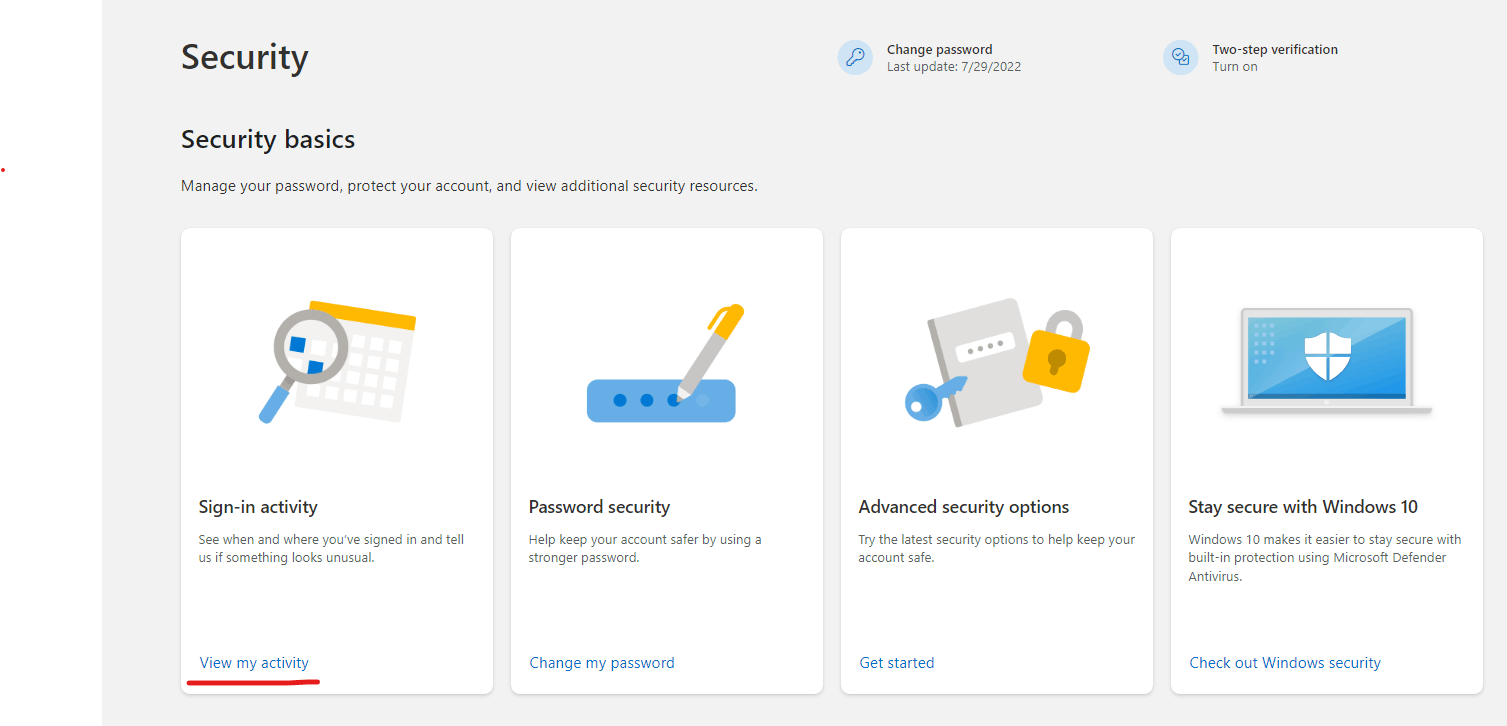Screen dimensions: 1507x726
Task: Open the View my activity link
Action: [x=254, y=663]
